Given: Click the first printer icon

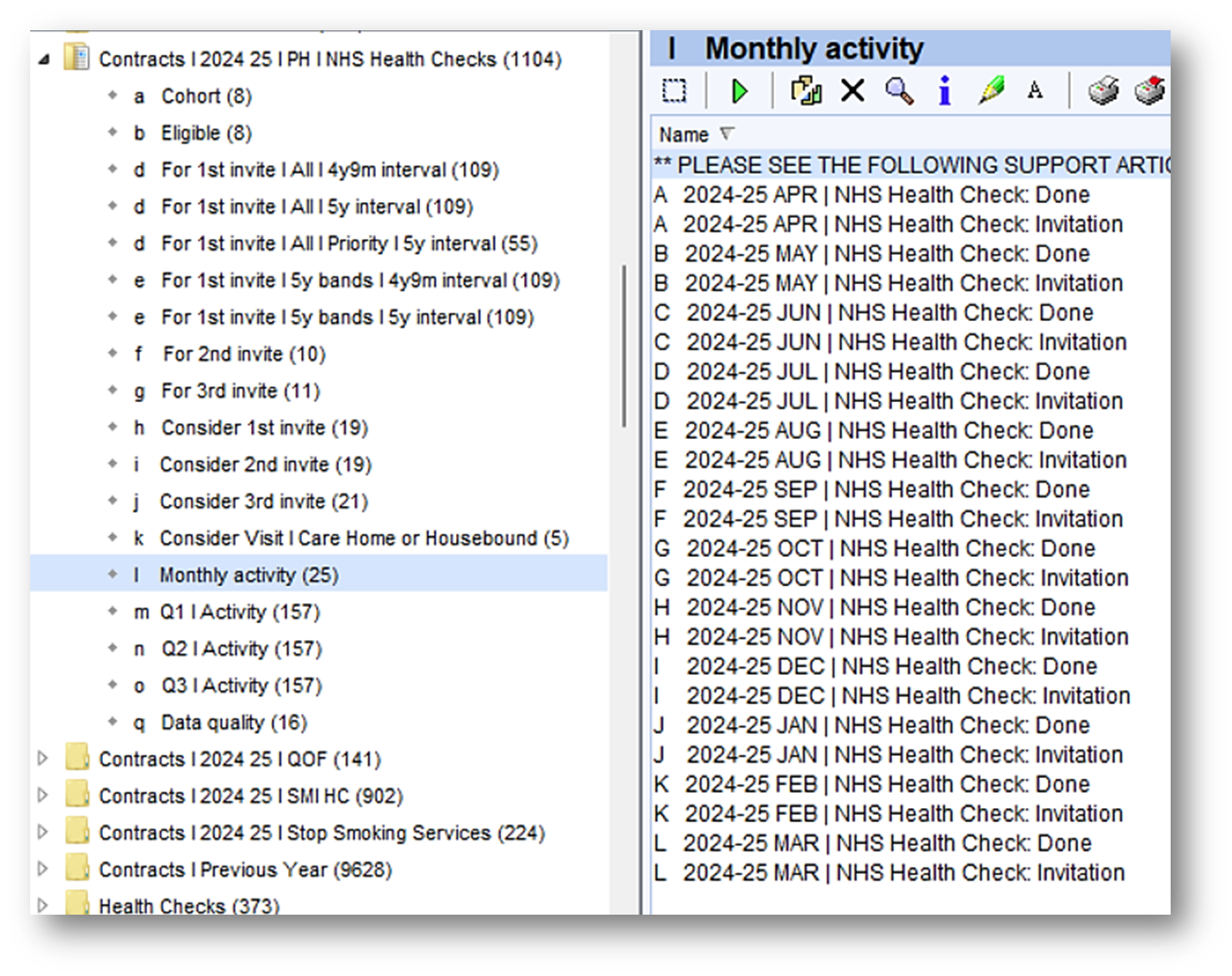Looking at the screenshot, I should (1103, 91).
